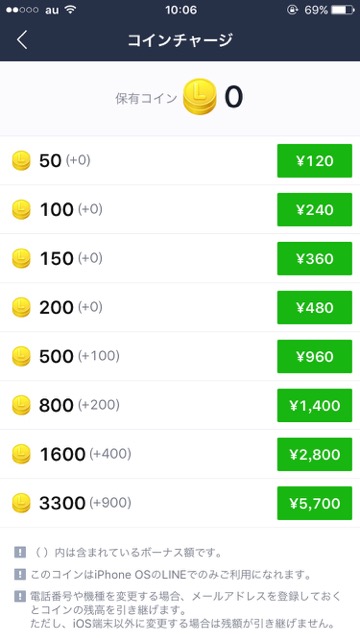Image resolution: width=360 pixels, height=640 pixels.
Task: Tap the coin icon for 100 coins
Action: point(21,209)
